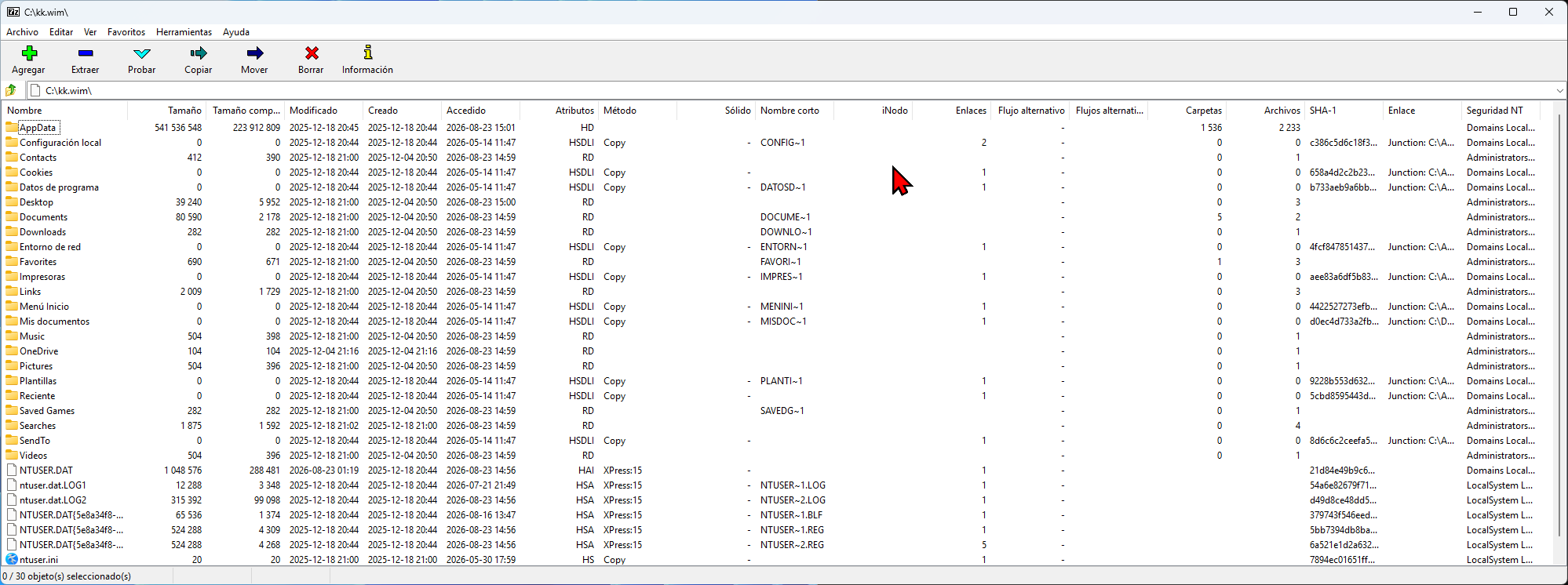Click the ntuser.ini file icon
Image resolution: width=1568 pixels, height=585 pixels.
coord(12,559)
